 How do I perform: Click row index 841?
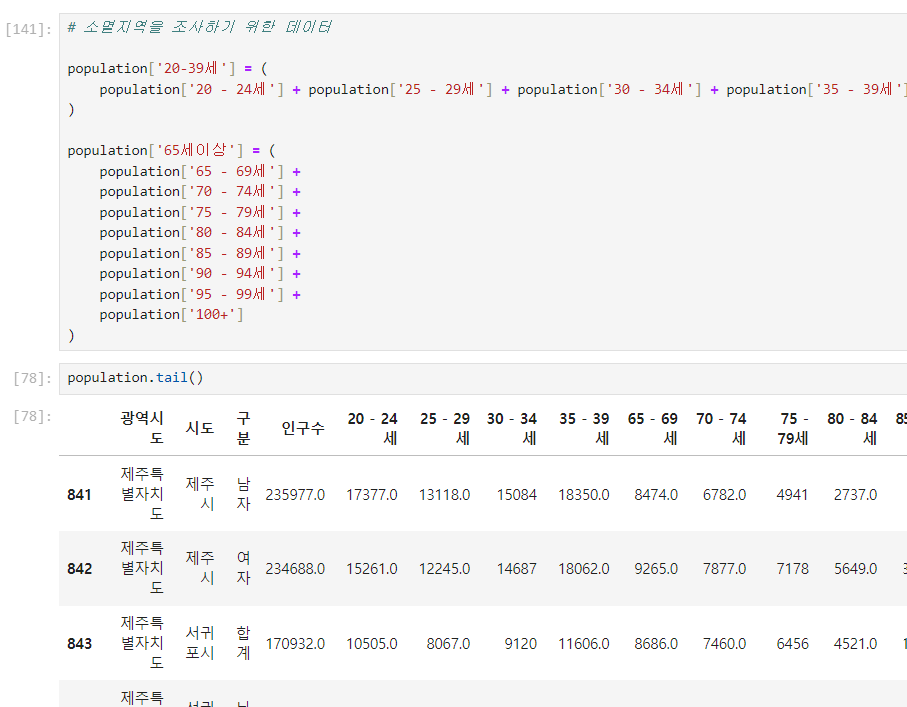[79, 495]
